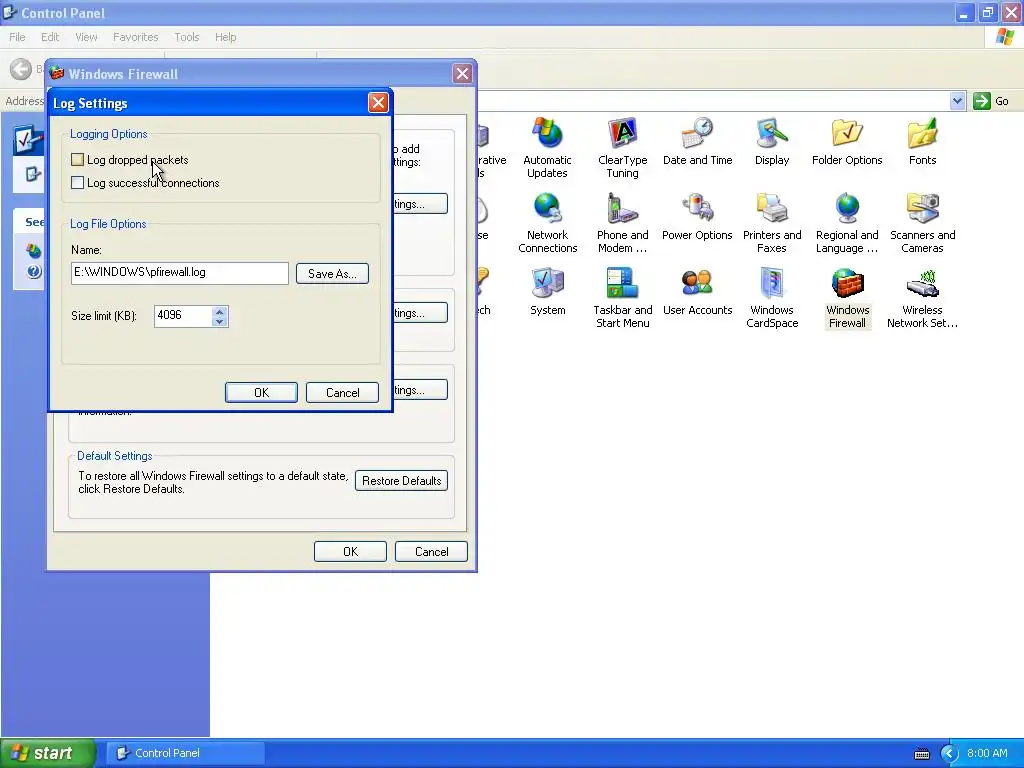This screenshot has height=768, width=1024.
Task: Click Save As button
Action: (332, 274)
